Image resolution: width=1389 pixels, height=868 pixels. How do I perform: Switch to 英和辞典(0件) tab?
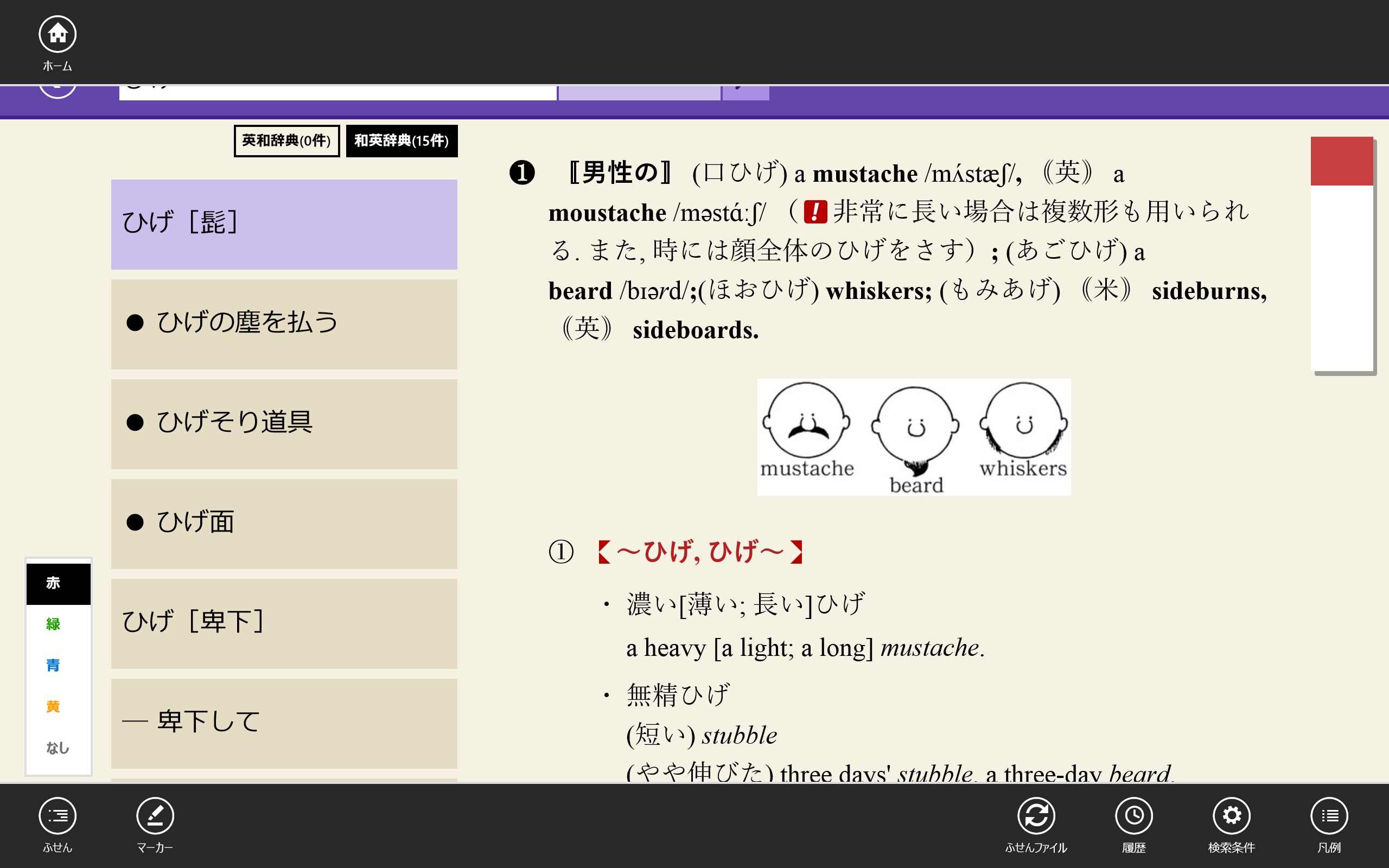pos(286,141)
